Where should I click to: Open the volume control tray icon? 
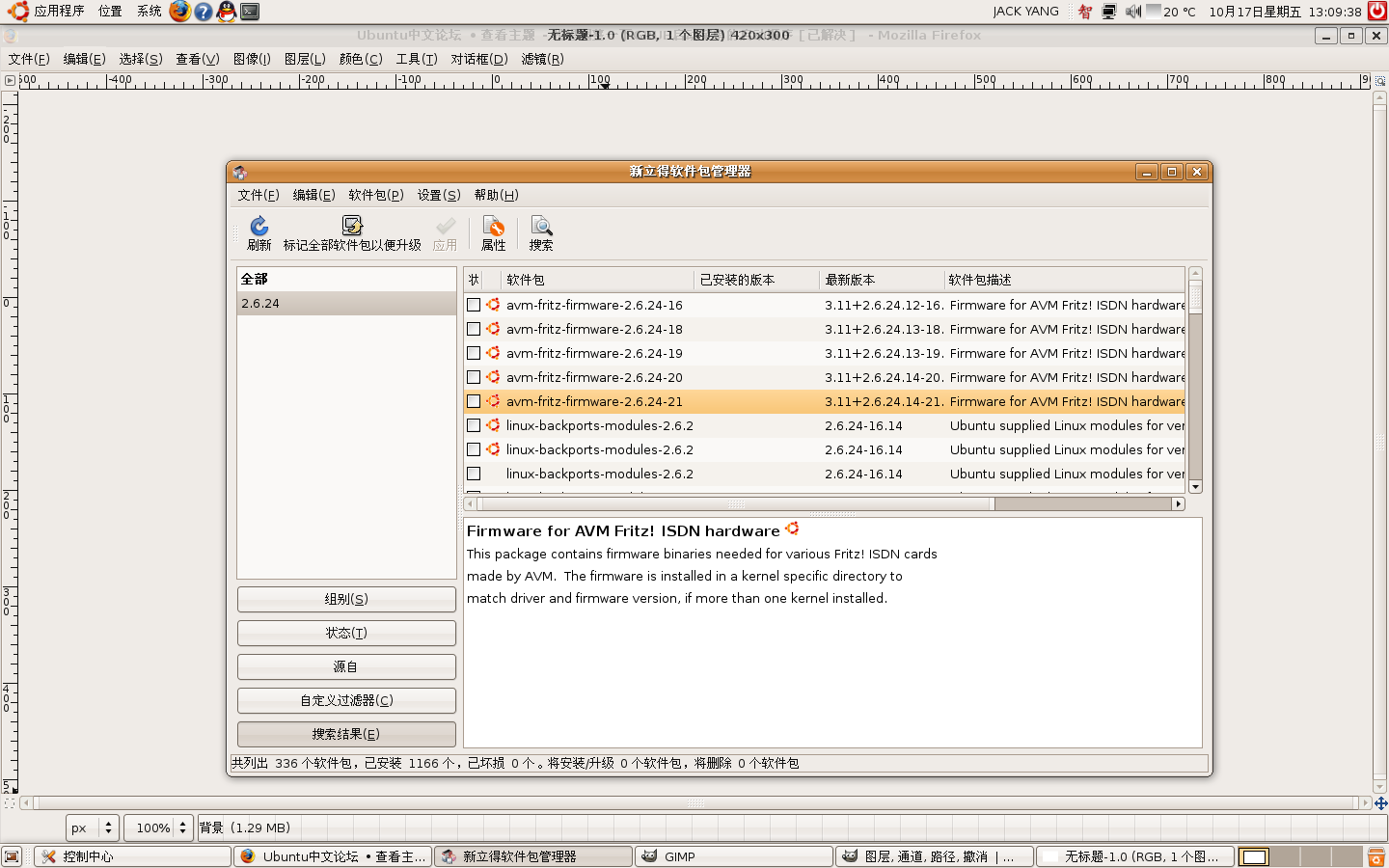[1133, 12]
